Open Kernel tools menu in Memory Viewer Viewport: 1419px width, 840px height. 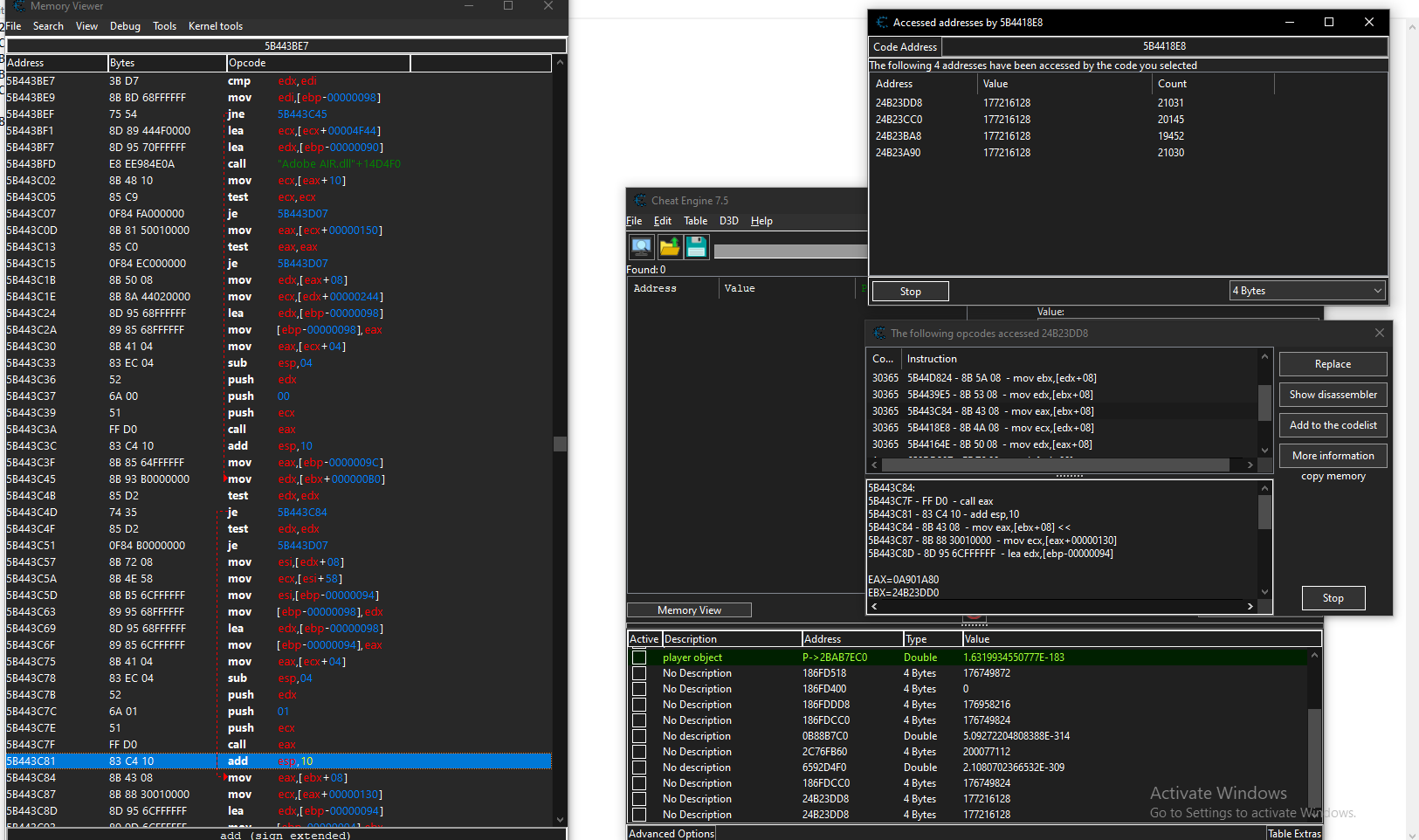216,26
